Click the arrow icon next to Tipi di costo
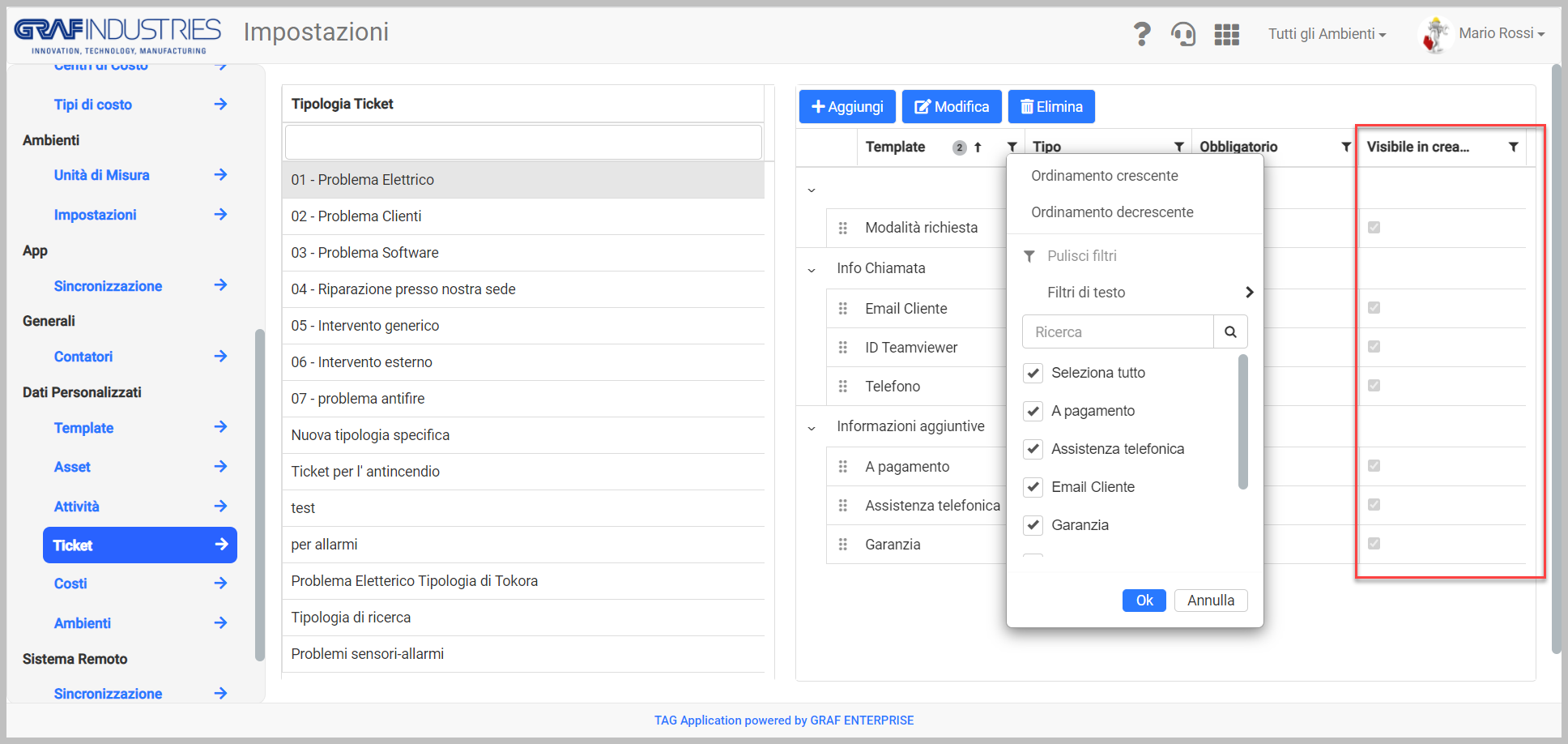This screenshot has height=744, width=1568. pyautogui.click(x=220, y=104)
